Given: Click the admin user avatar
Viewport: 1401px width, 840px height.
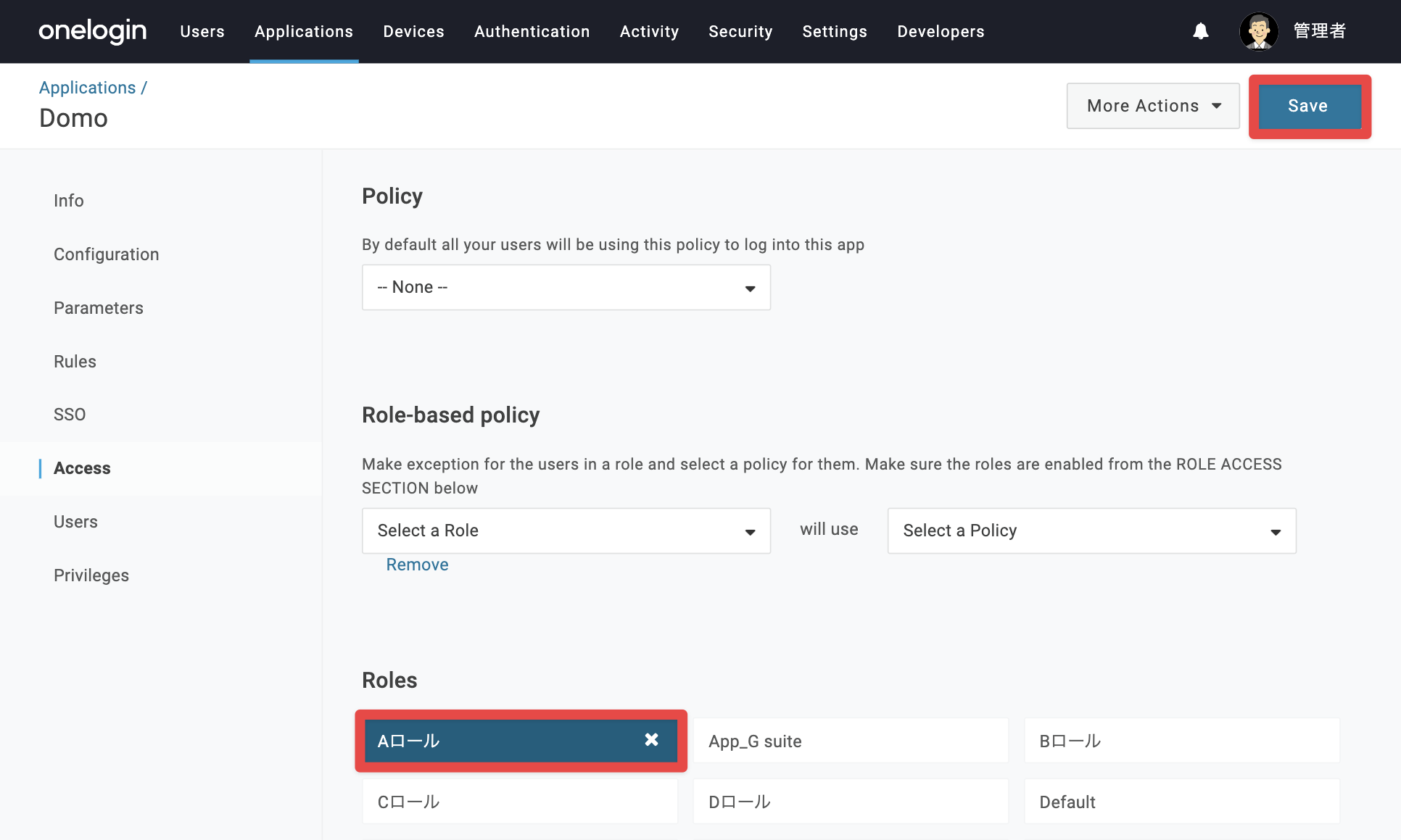Looking at the screenshot, I should 1259,31.
